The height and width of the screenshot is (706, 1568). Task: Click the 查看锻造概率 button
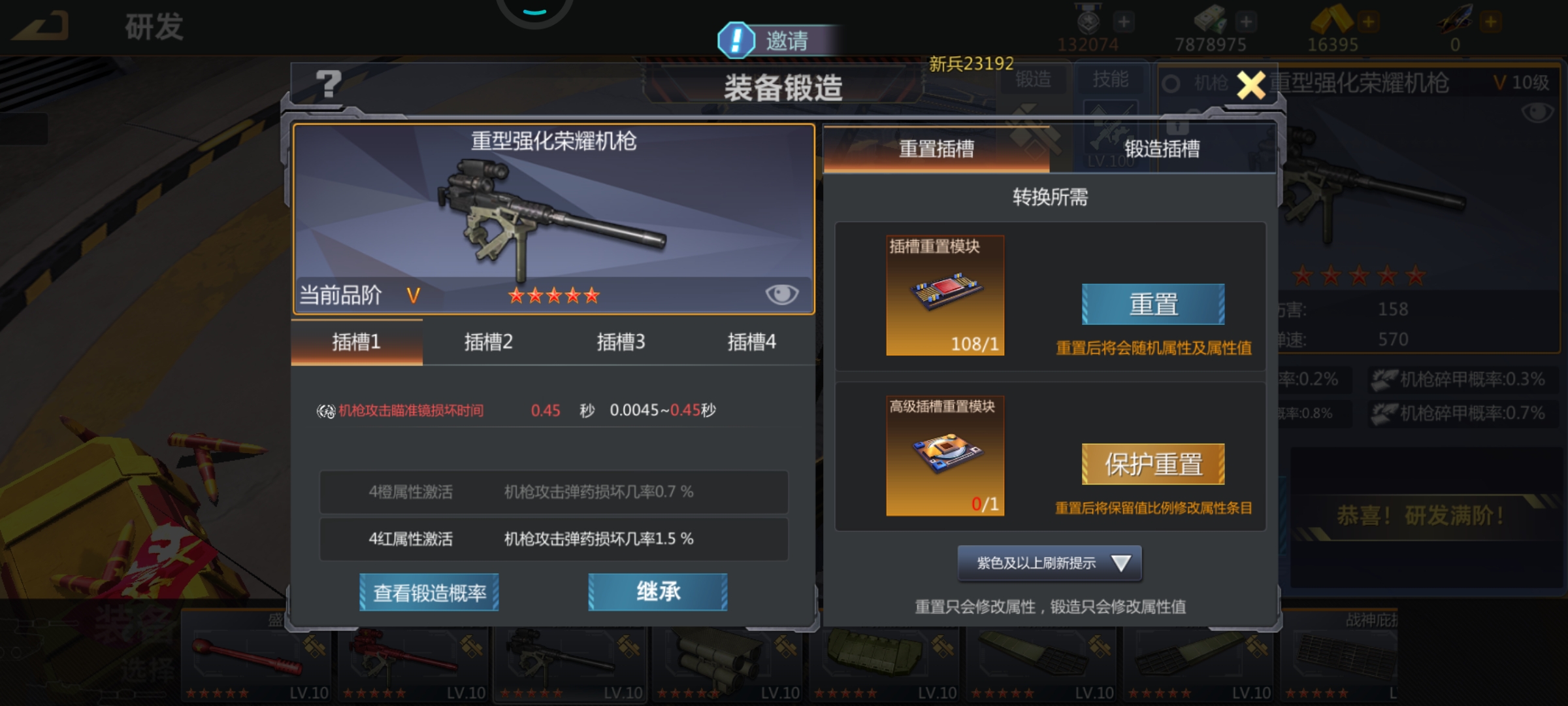pyautogui.click(x=429, y=592)
